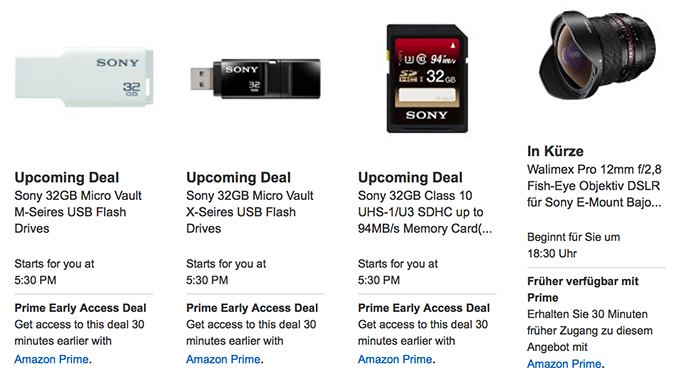Click Amazon Prime link under SDHC card deal
This screenshot has width=700, height=373.
coord(395,359)
